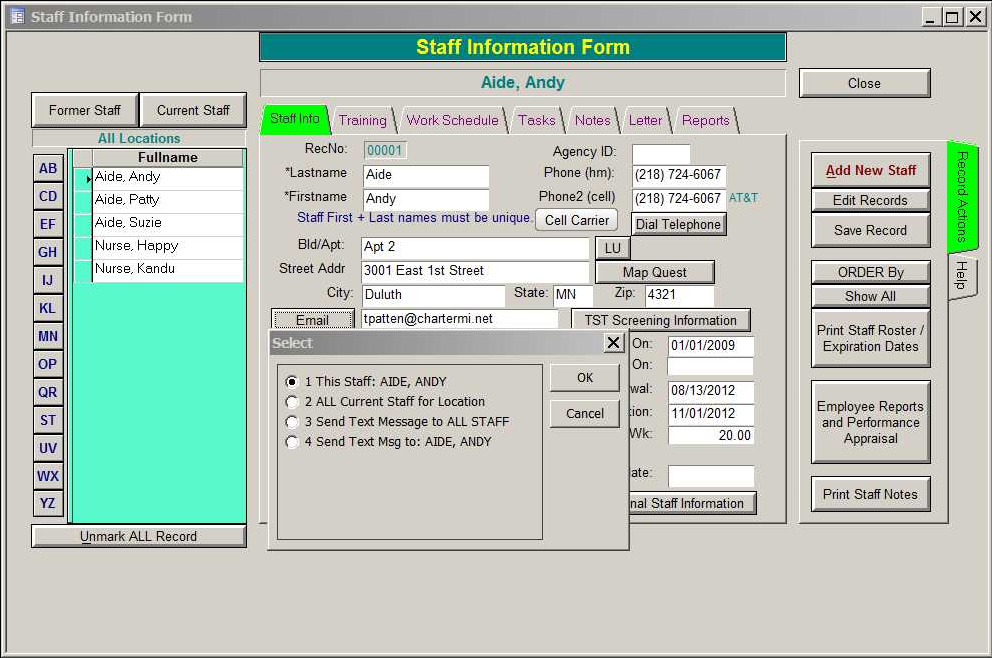Select radio option "1 This Staff: AIDE, ANDY"
The height and width of the screenshot is (658, 992).
pos(290,381)
